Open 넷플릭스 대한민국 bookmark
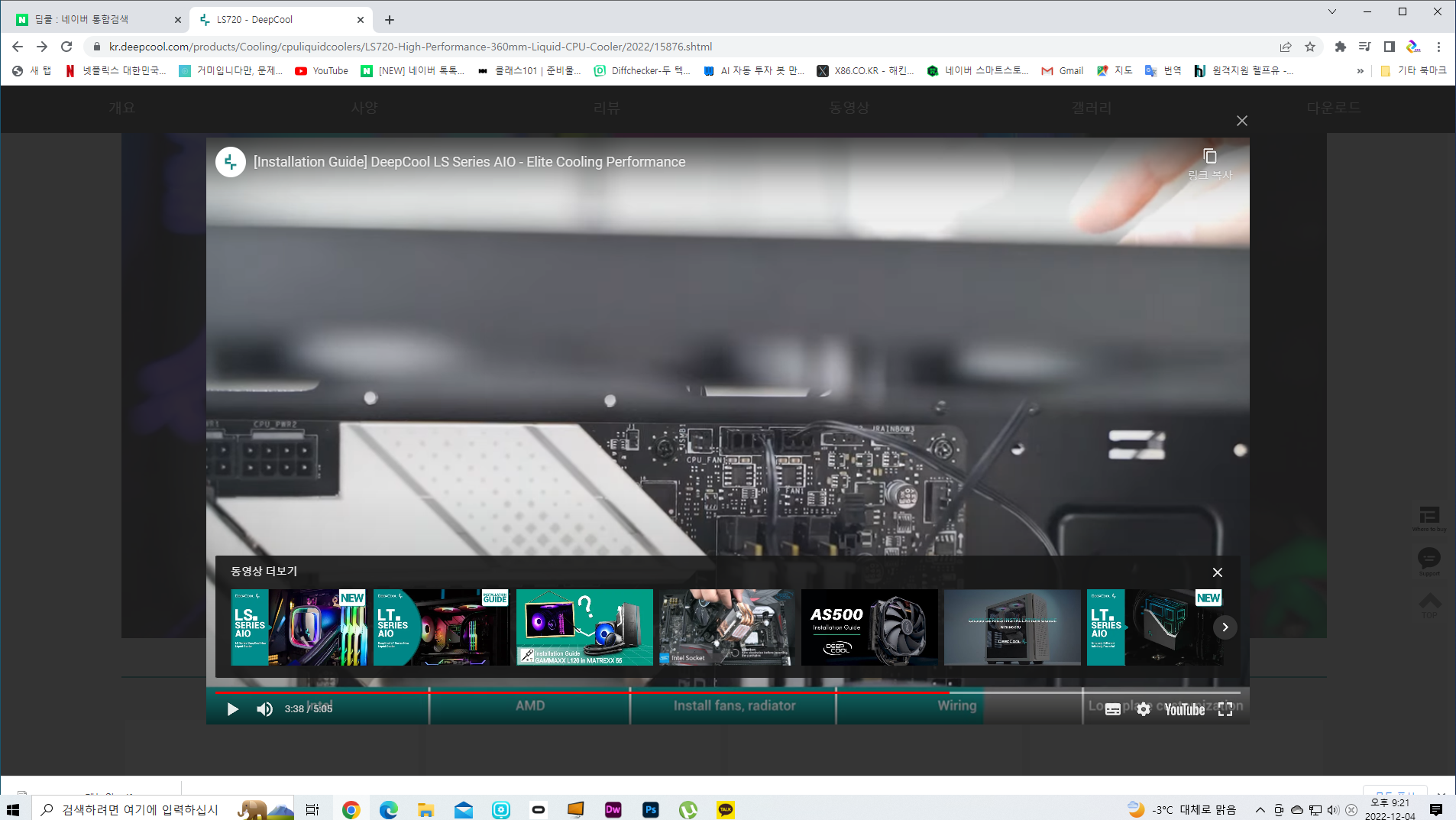The width and height of the screenshot is (1456, 820). pyautogui.click(x=116, y=70)
